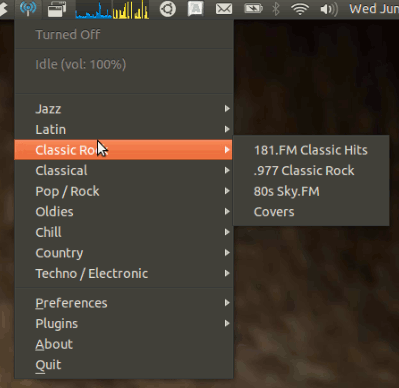This screenshot has width=399, height=388.
Task: Open the blue system monitor graph
Action: coord(93,9)
